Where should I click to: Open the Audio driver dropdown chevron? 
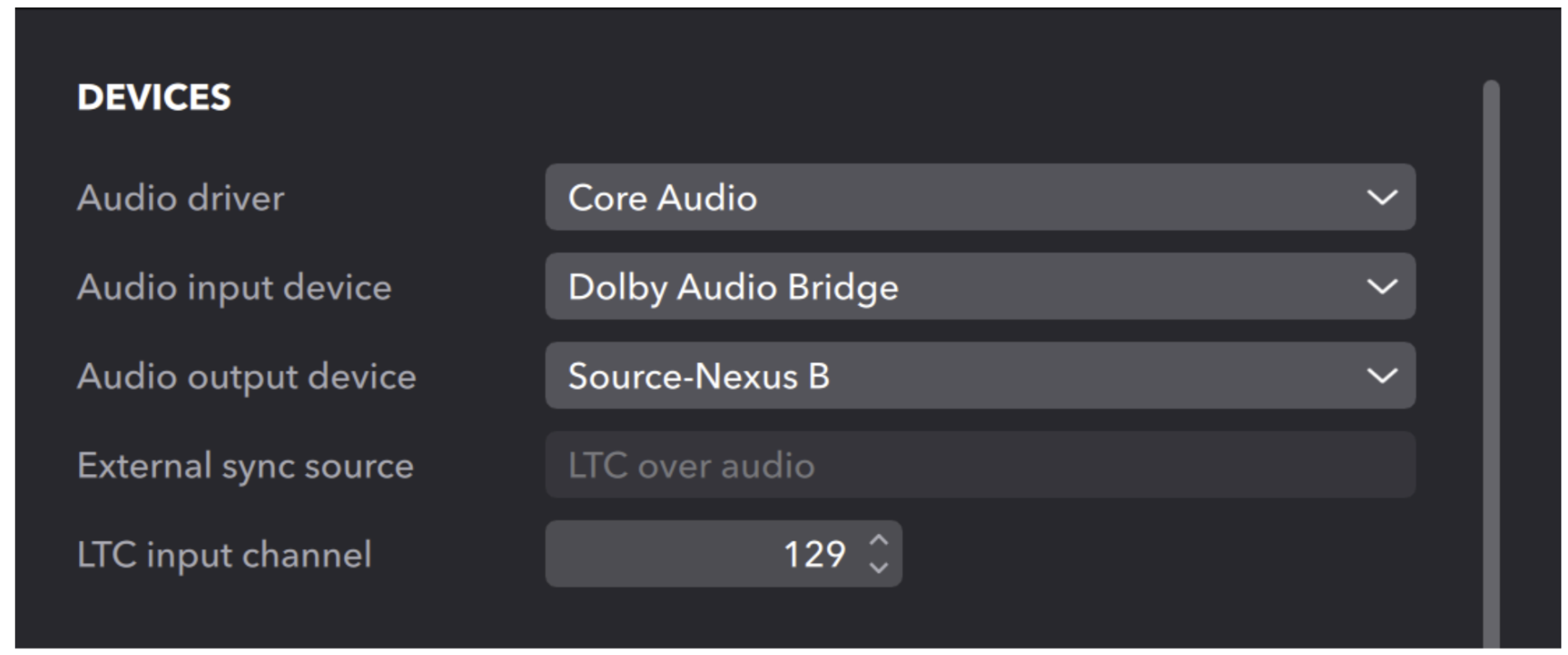click(1381, 197)
